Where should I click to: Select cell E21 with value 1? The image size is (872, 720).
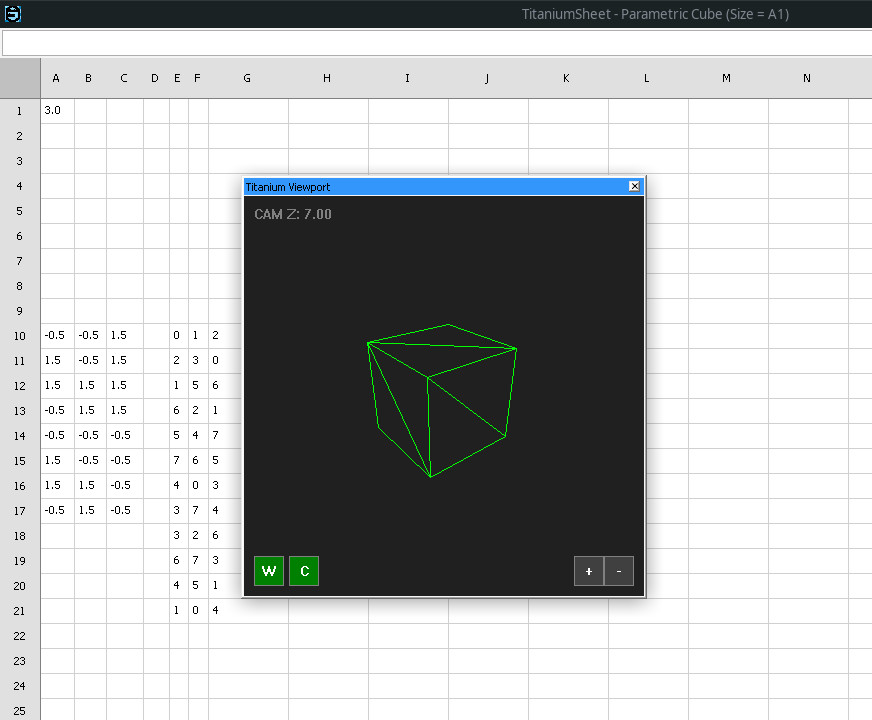(179, 610)
